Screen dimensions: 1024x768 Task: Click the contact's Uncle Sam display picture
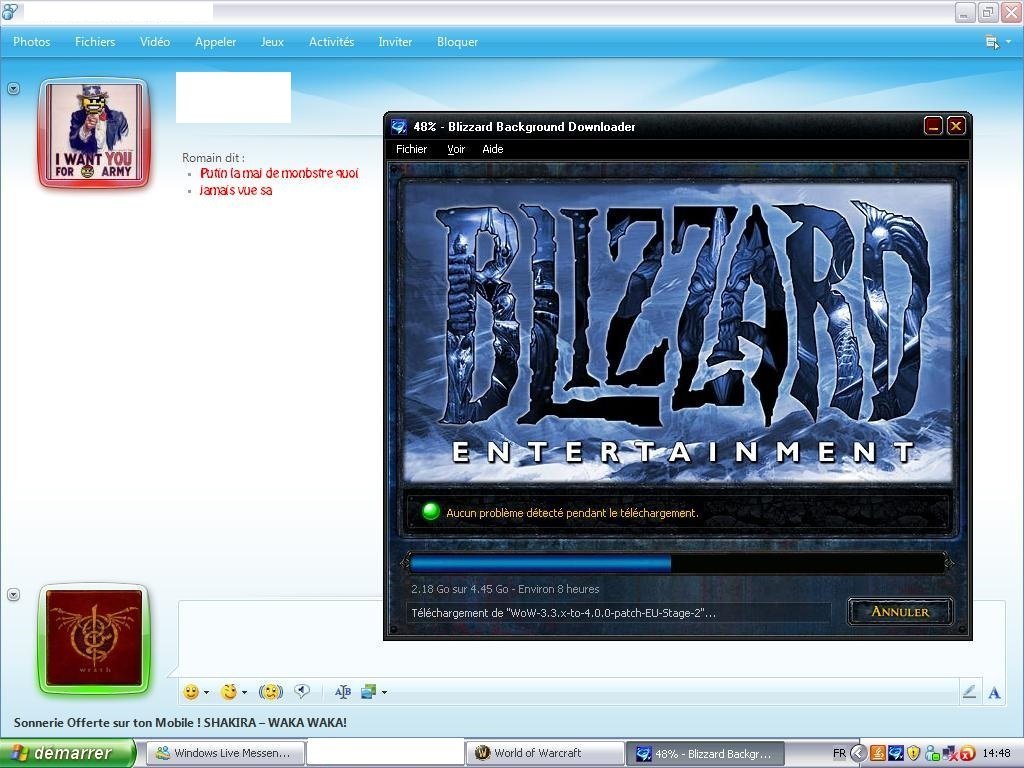coord(94,133)
